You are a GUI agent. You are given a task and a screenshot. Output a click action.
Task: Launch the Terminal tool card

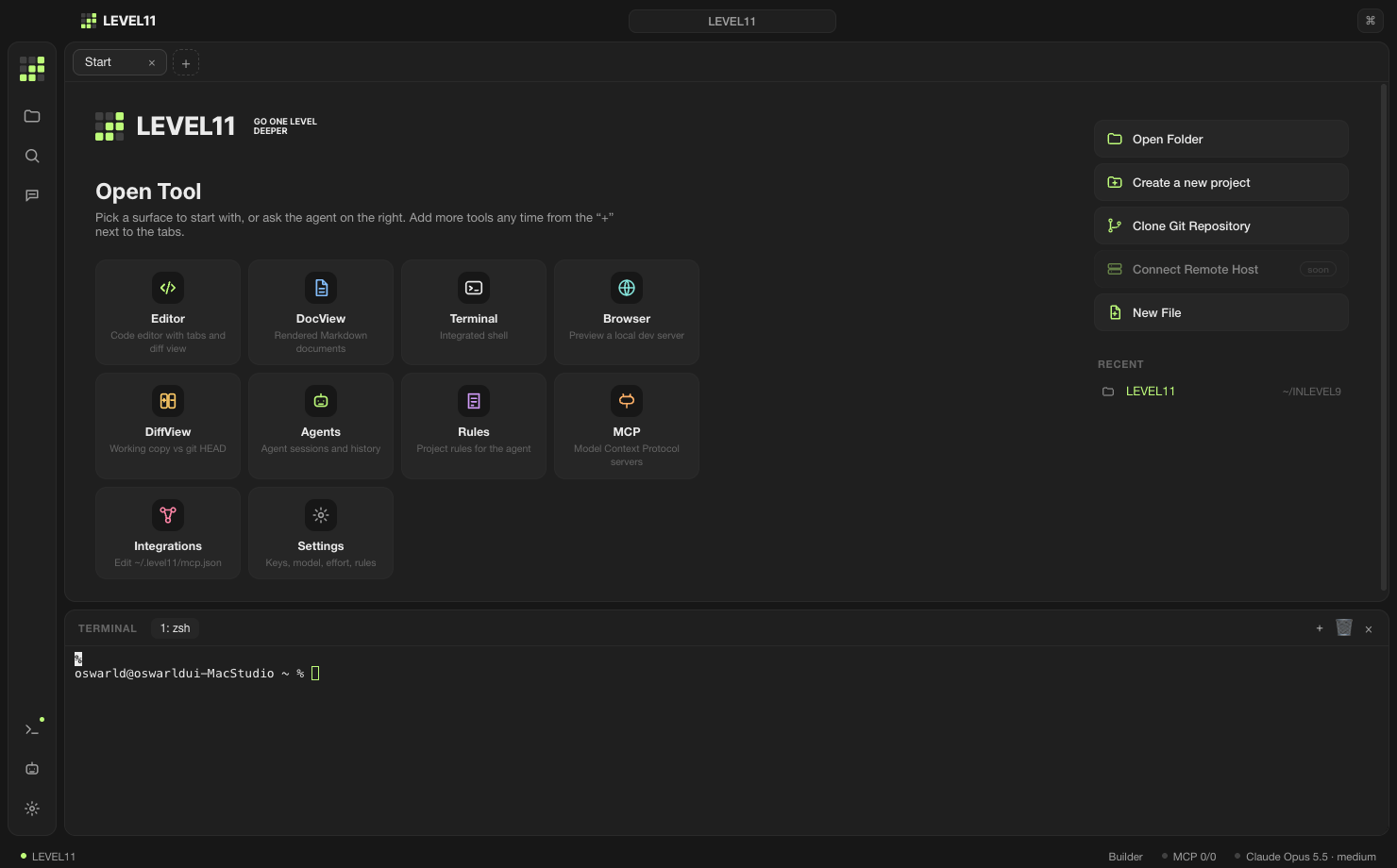[x=474, y=312]
